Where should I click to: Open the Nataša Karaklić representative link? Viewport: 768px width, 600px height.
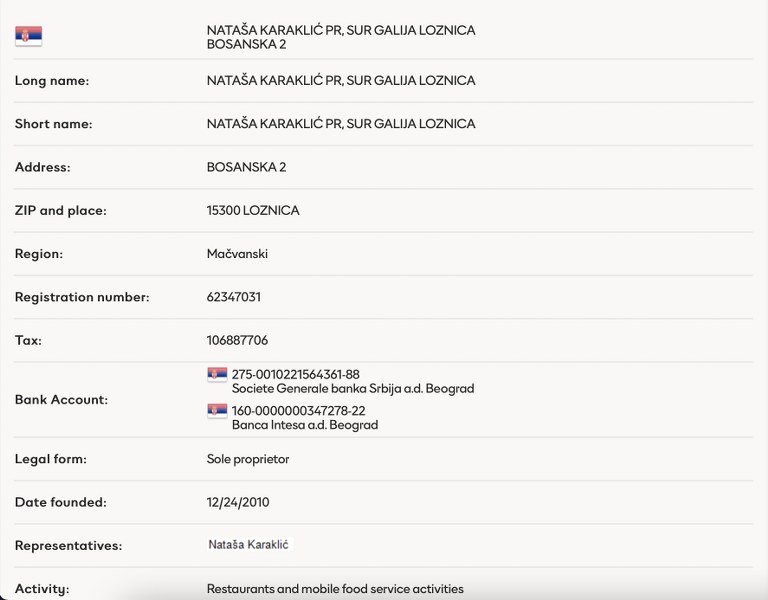coord(248,545)
